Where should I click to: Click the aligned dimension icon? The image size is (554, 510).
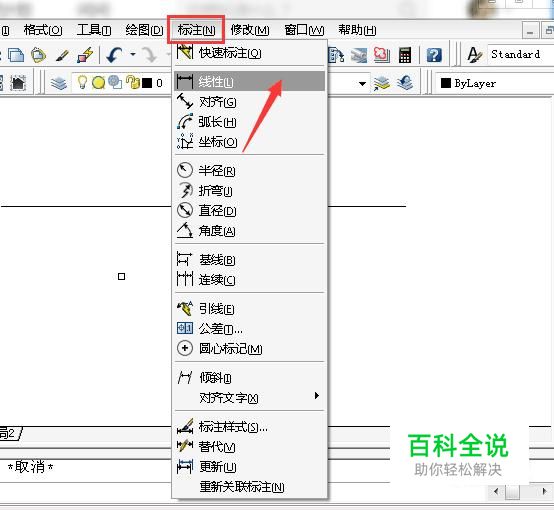click(185, 101)
